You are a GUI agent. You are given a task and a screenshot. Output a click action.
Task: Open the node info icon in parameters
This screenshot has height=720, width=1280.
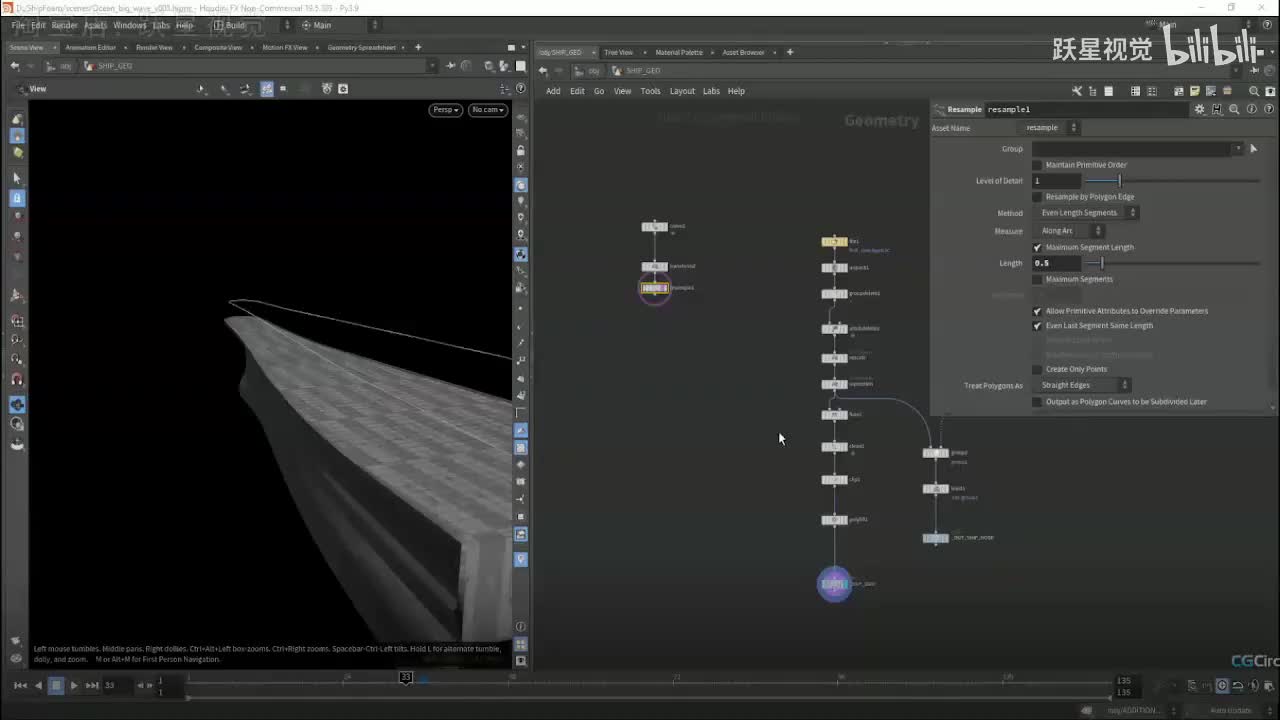click(x=1251, y=109)
